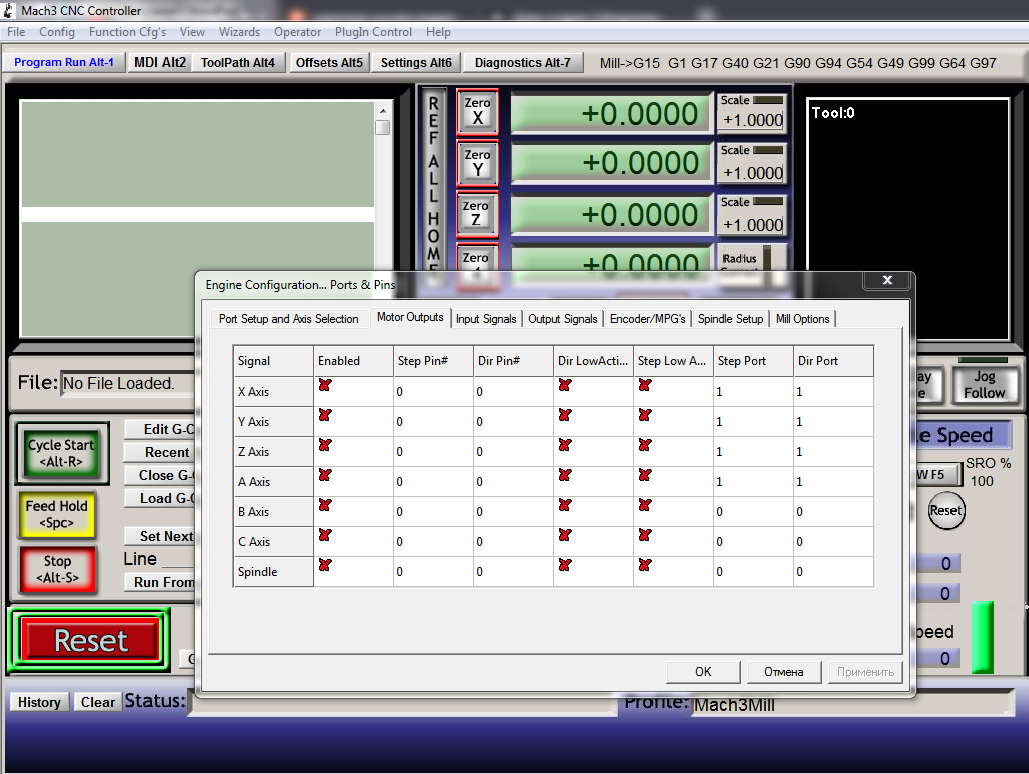Toggle B Axis Step Low Active mark

(x=645, y=505)
